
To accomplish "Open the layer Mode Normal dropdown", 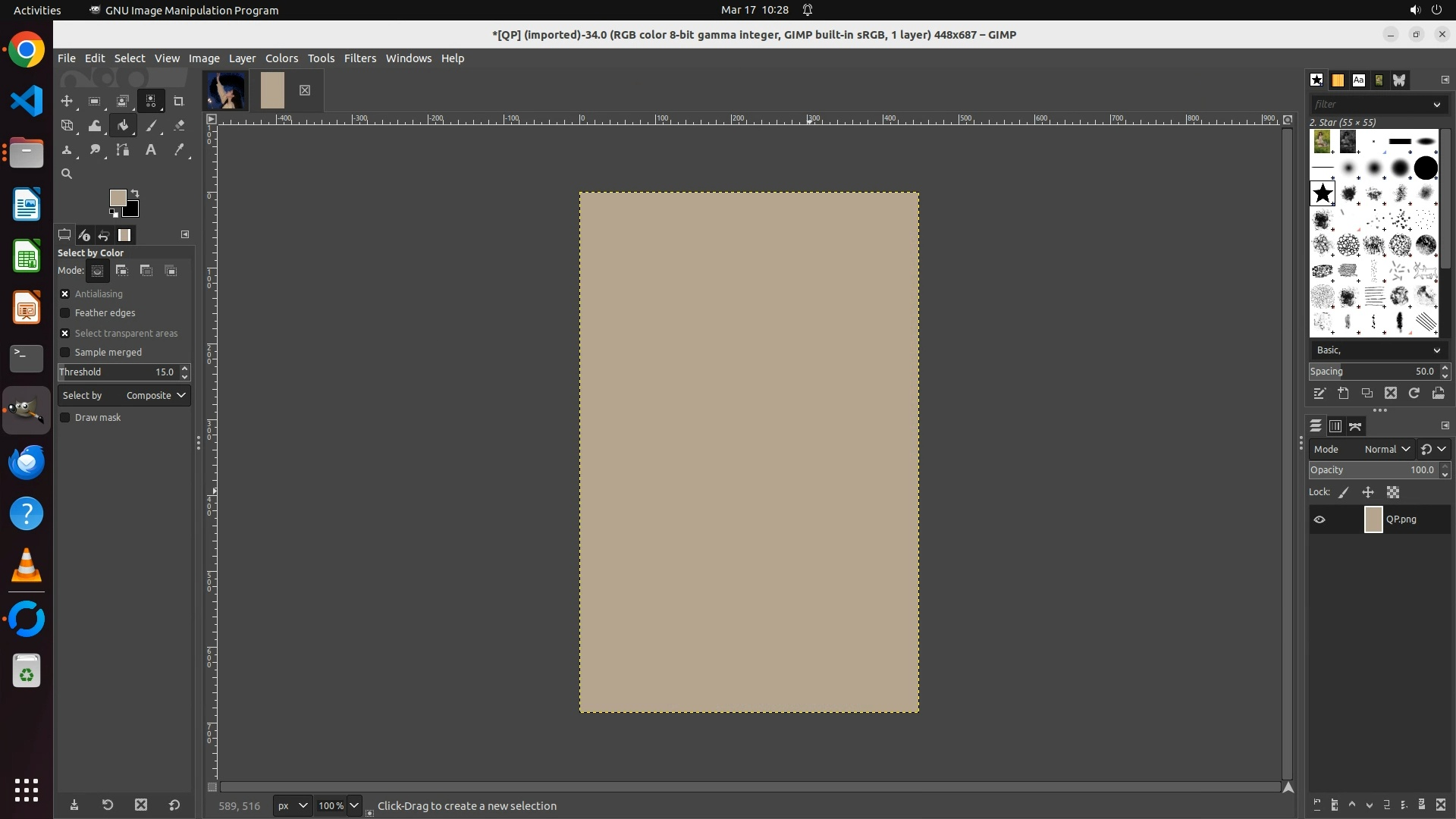I will [x=1386, y=449].
